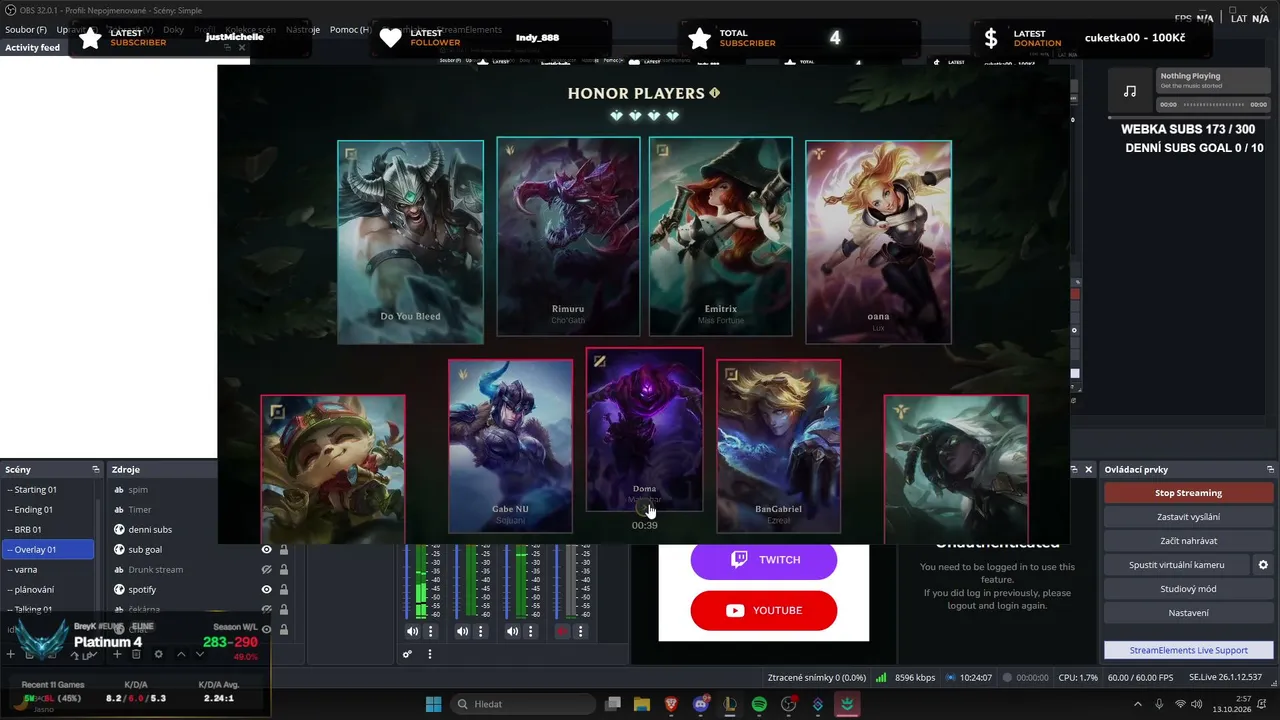Open virtual camera settings gear
This screenshot has width=1280, height=720.
pos(1263,565)
